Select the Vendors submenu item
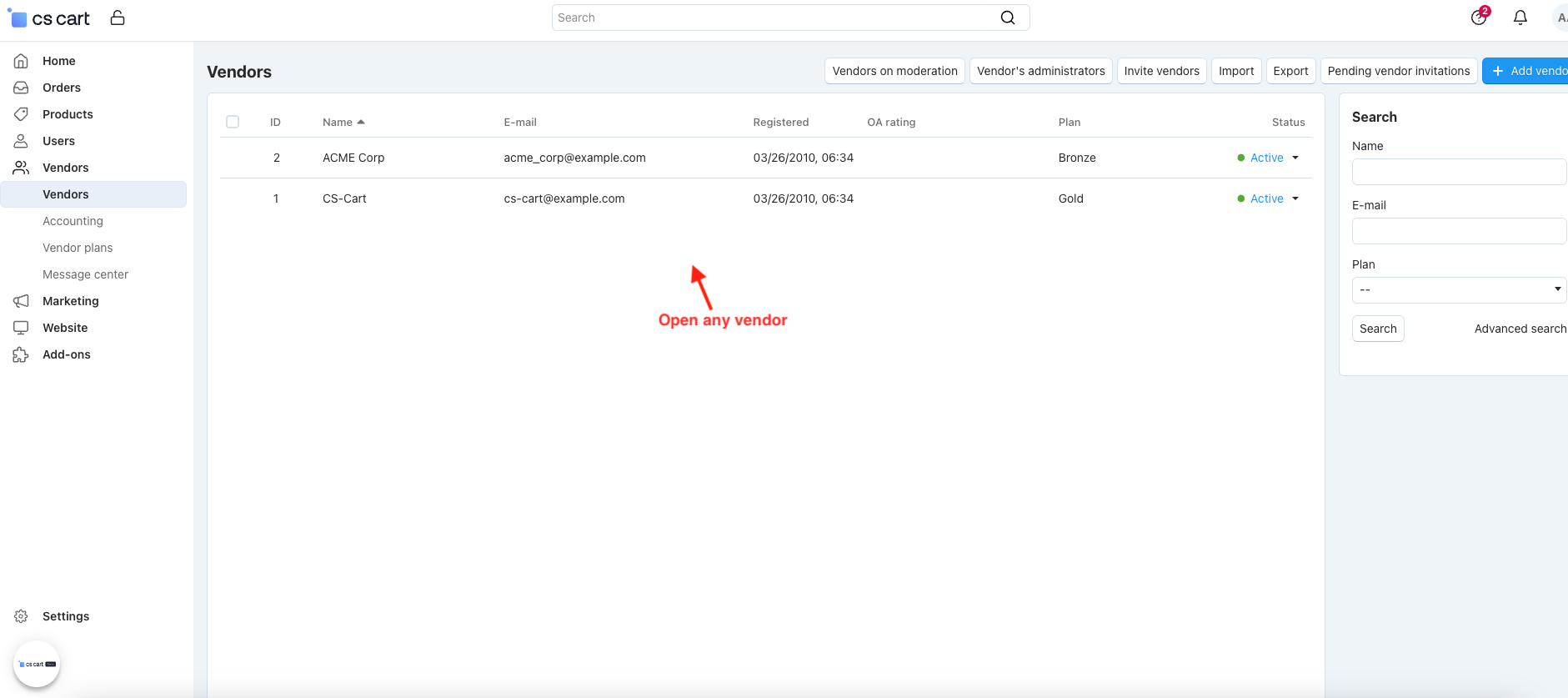This screenshot has width=1568, height=698. (93, 194)
